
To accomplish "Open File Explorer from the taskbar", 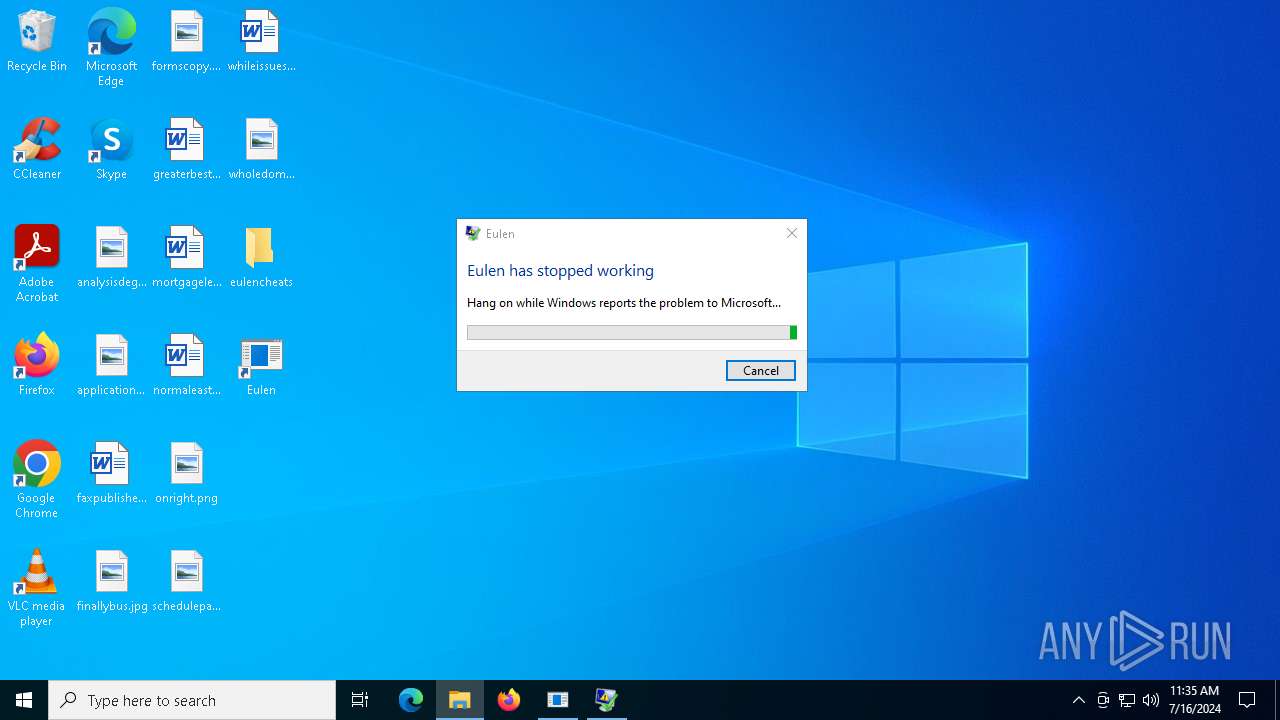I will pos(460,700).
